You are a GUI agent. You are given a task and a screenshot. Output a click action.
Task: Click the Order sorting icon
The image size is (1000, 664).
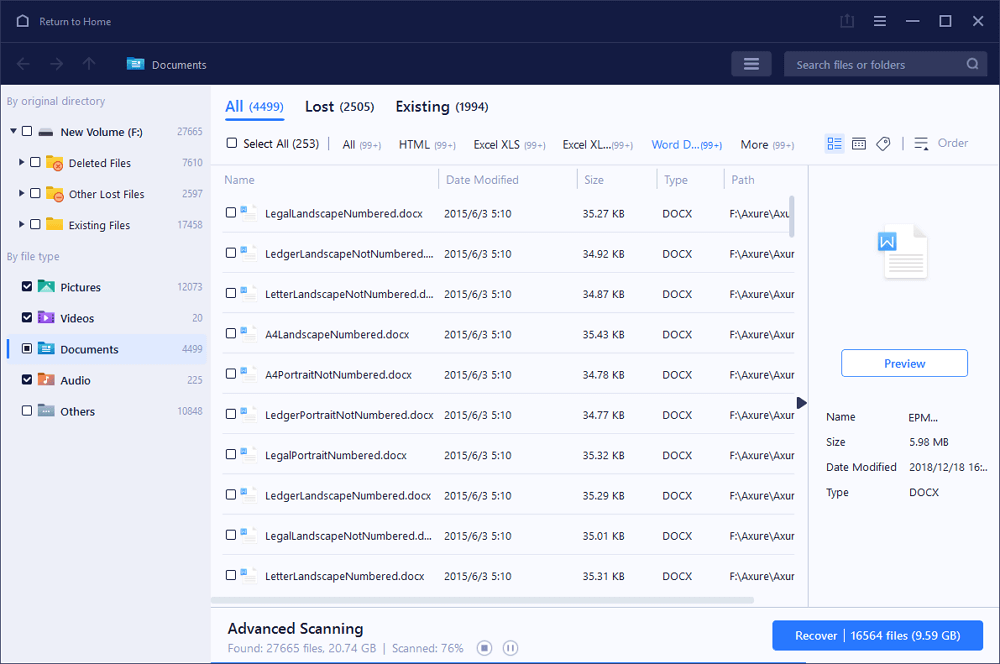click(x=920, y=143)
